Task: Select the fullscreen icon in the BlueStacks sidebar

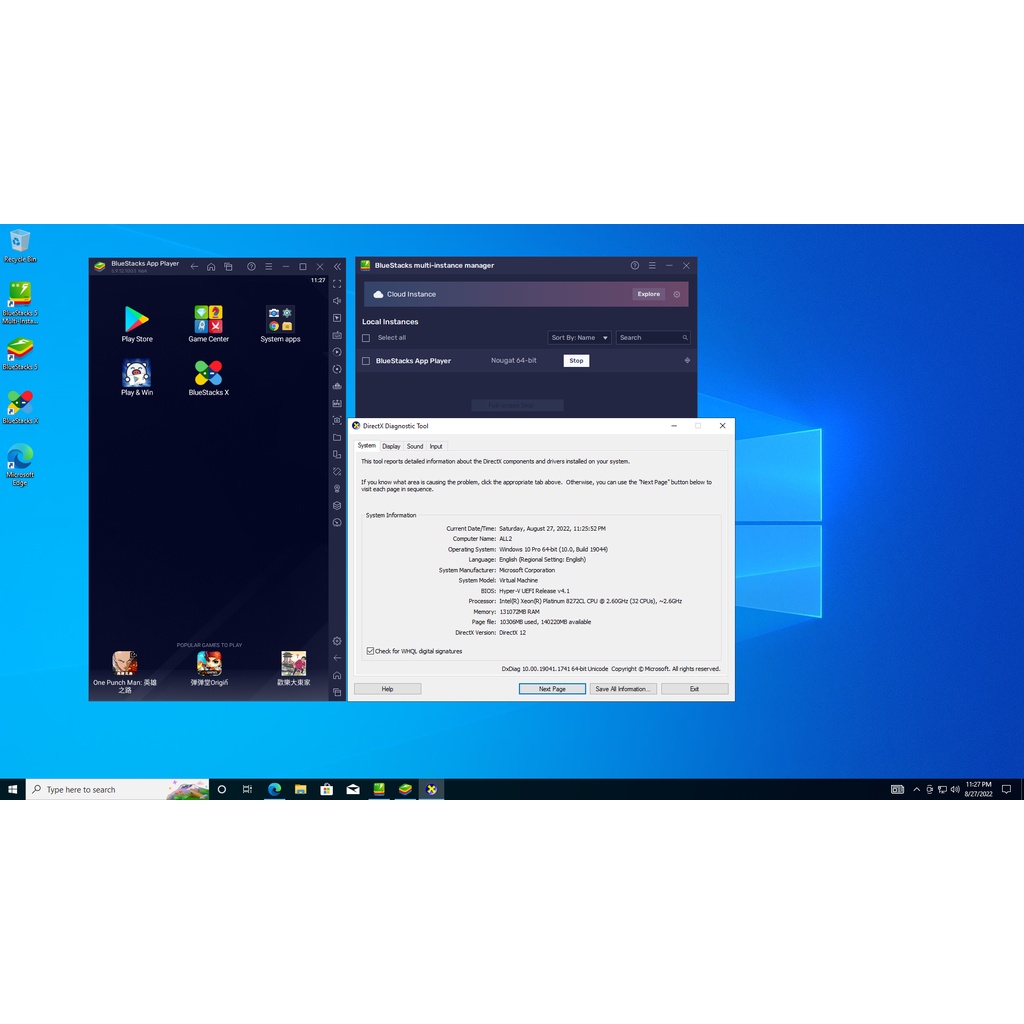Action: point(336,283)
